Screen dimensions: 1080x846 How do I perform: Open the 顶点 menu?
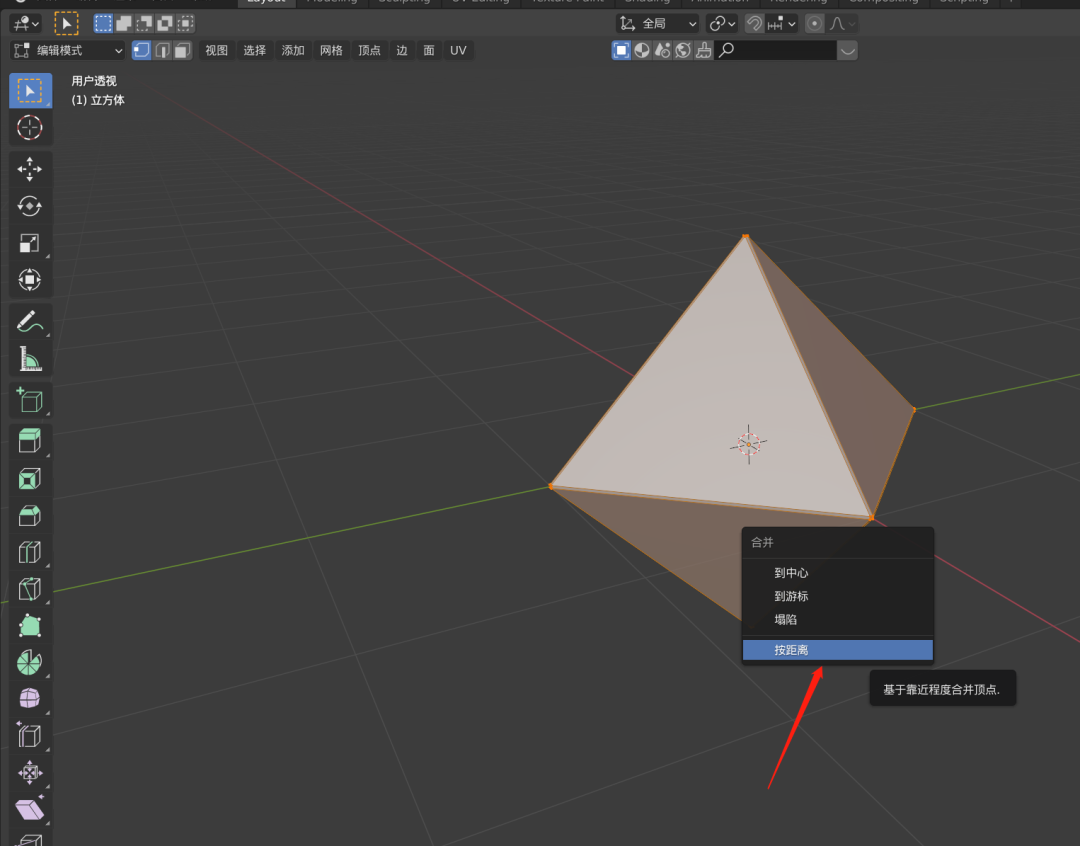coord(369,50)
